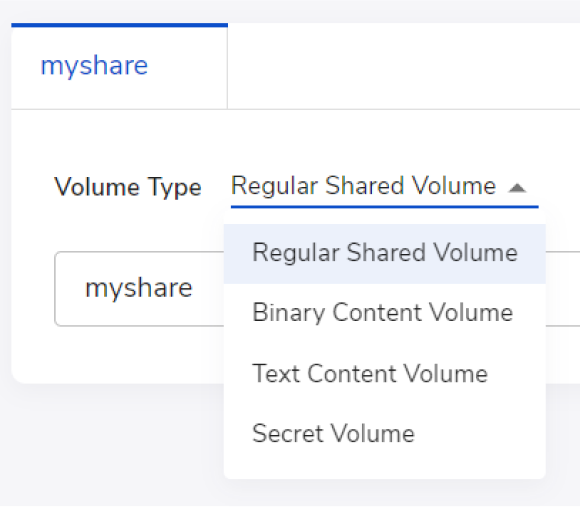Viewport: 580px width, 507px height.
Task: Choose Text Content Volume option
Action: click(385, 374)
